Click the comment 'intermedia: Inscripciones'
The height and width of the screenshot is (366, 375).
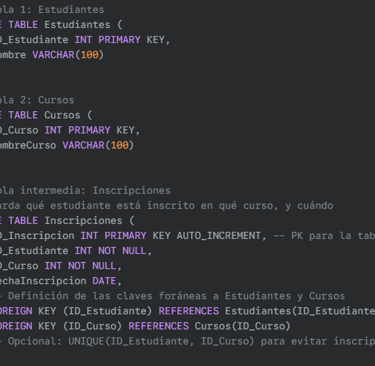(95, 190)
